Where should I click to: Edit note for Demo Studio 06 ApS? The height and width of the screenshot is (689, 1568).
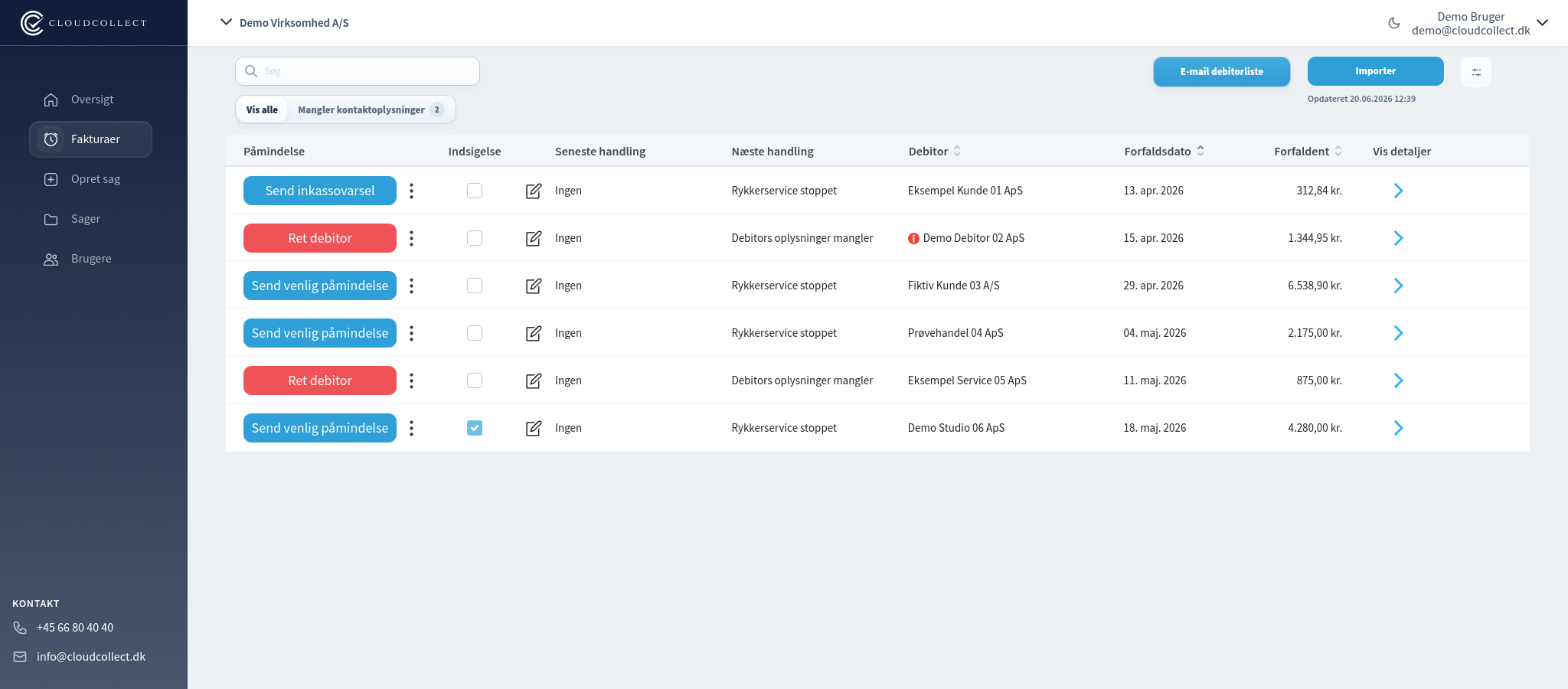[x=534, y=428]
